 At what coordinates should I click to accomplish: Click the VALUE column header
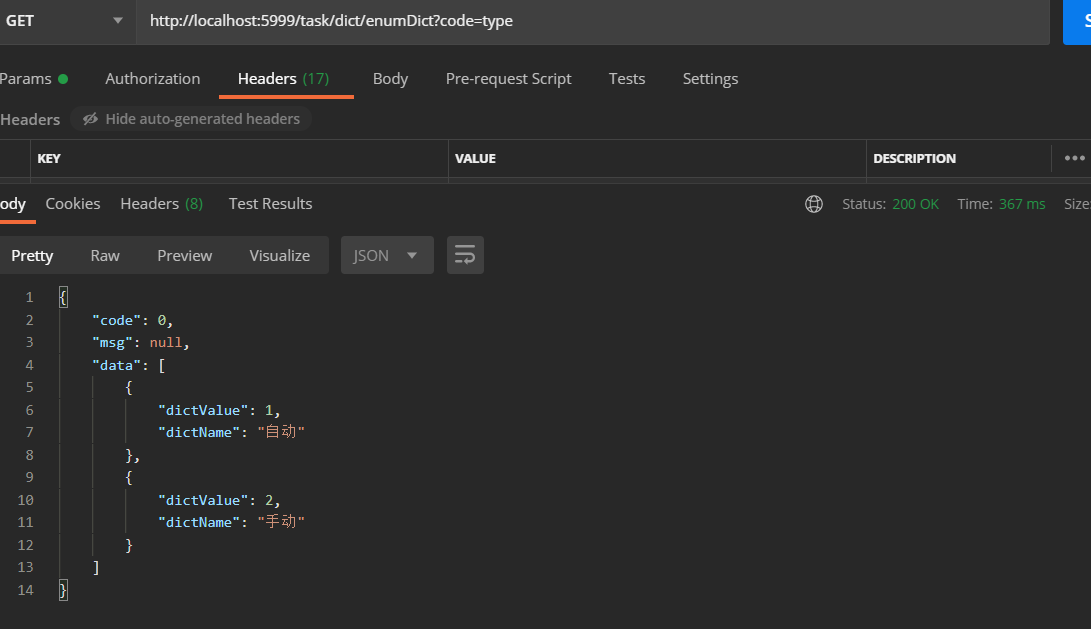click(x=475, y=159)
